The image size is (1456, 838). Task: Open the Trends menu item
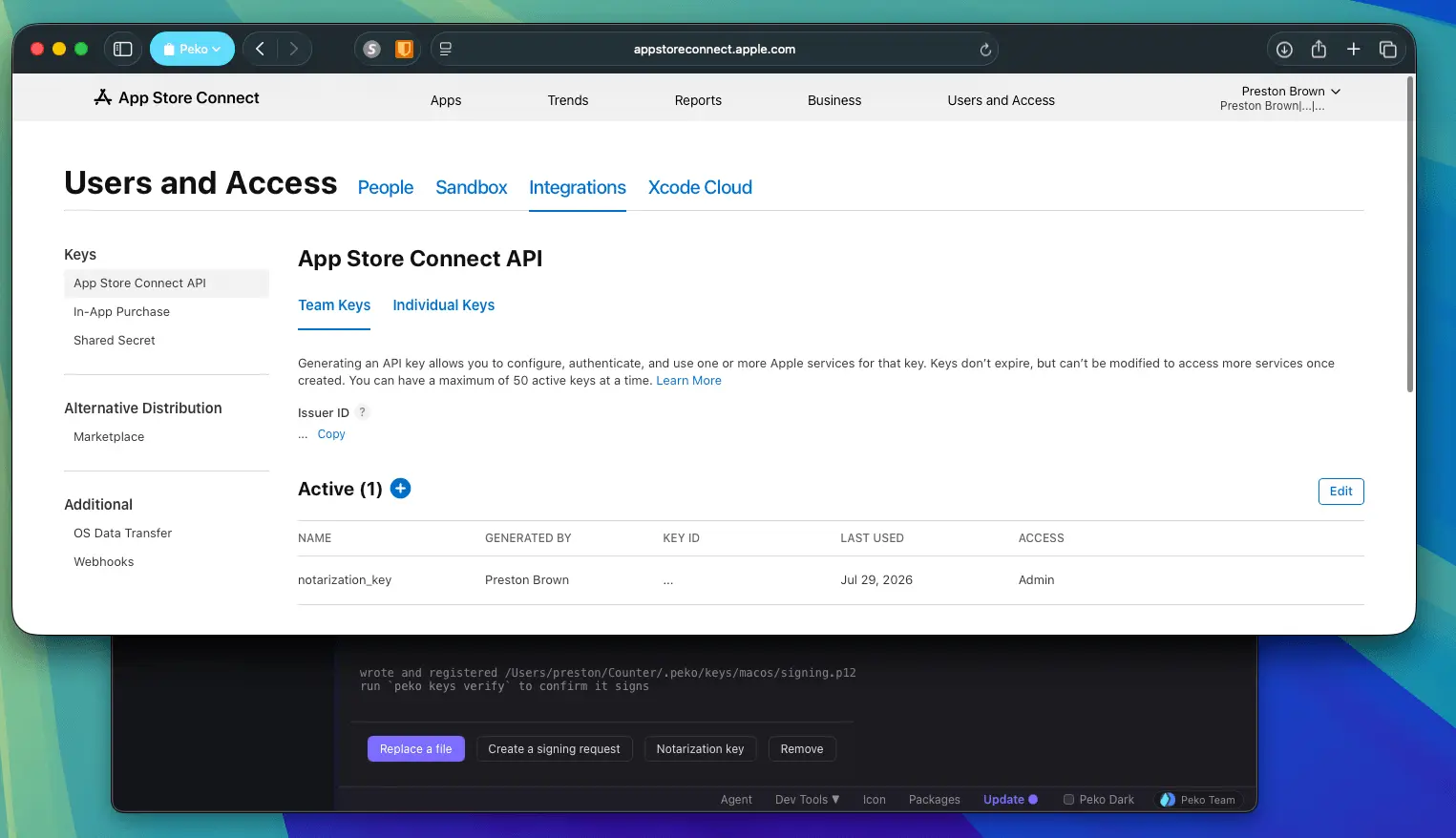click(568, 100)
